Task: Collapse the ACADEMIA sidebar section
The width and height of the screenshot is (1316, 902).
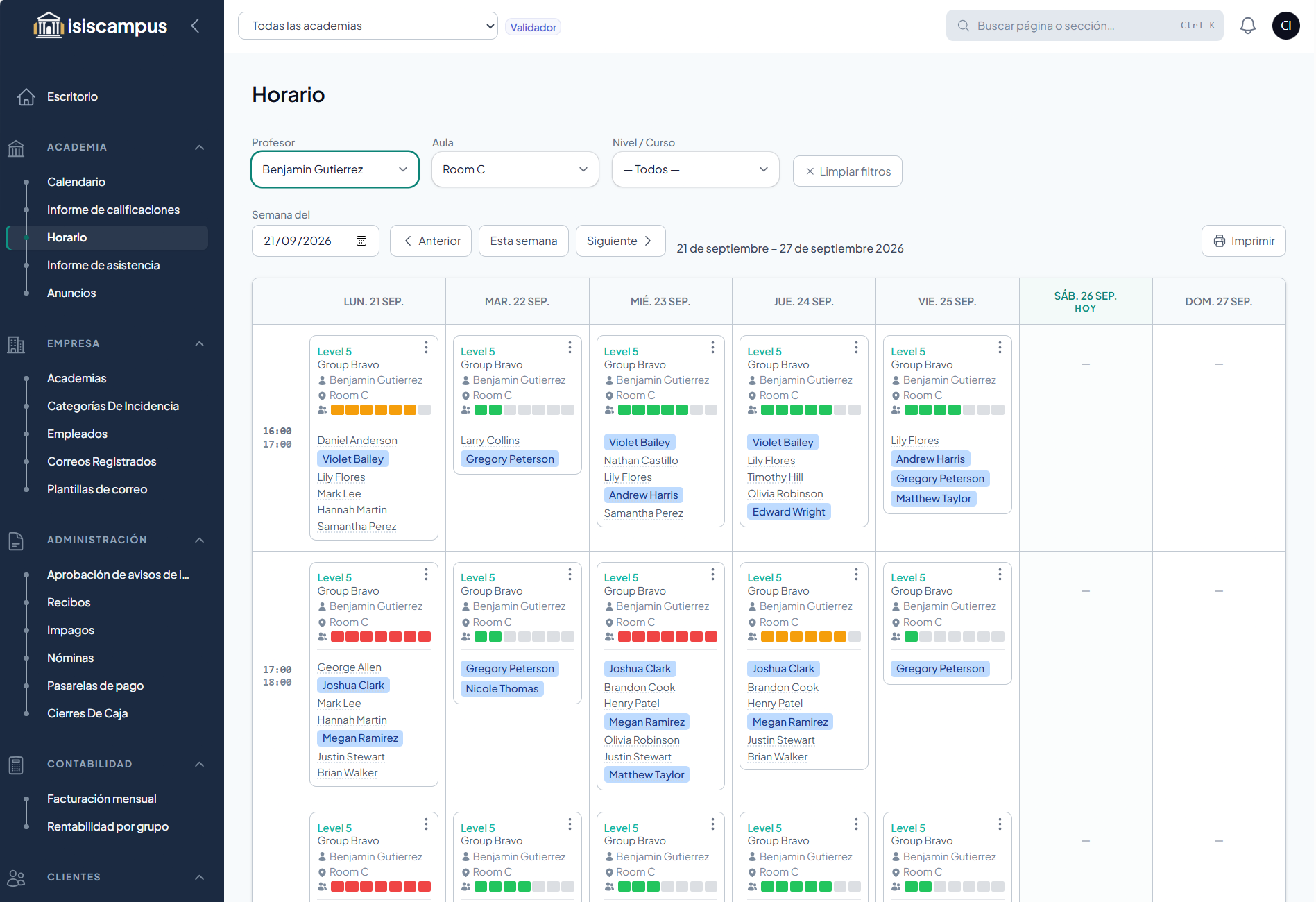Action: (x=200, y=147)
